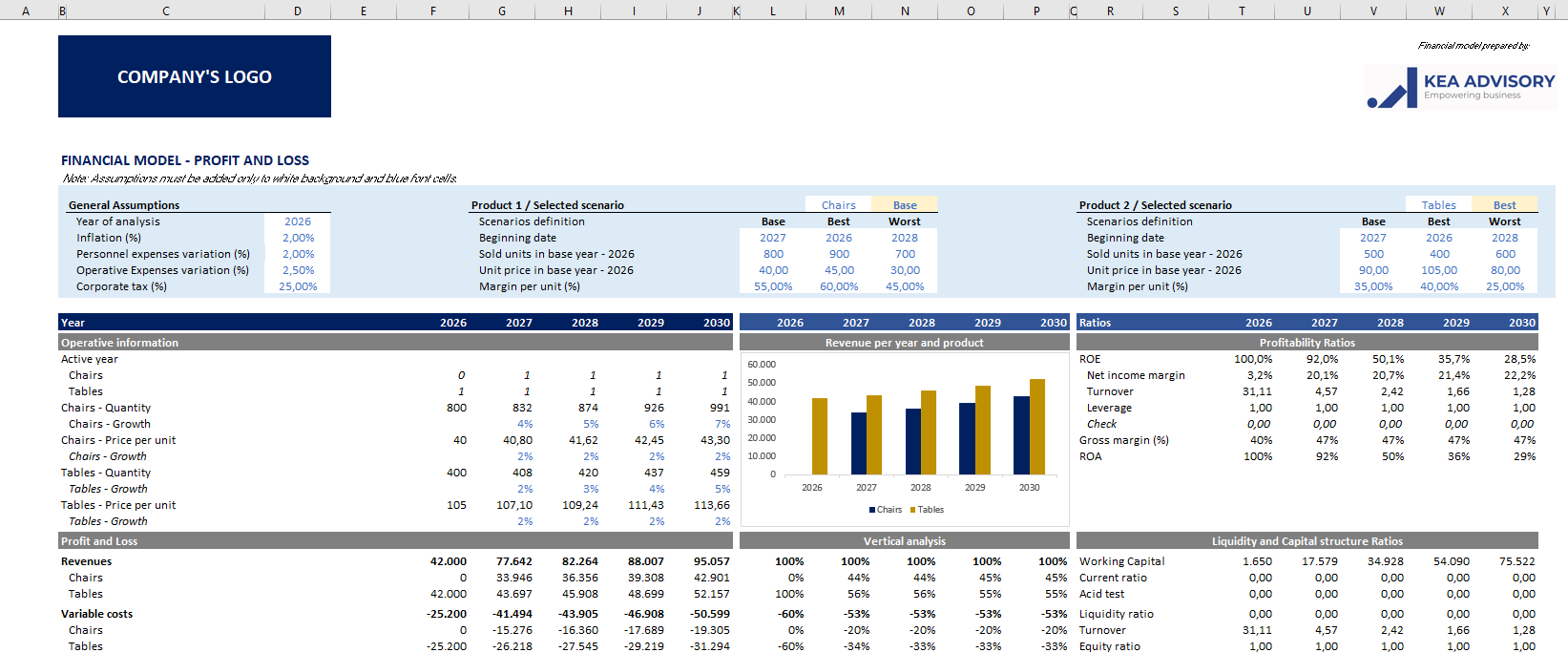Screen dimensions: 1568x653
Task: Select the Operative Expenses variation value cell
Action: (298, 270)
